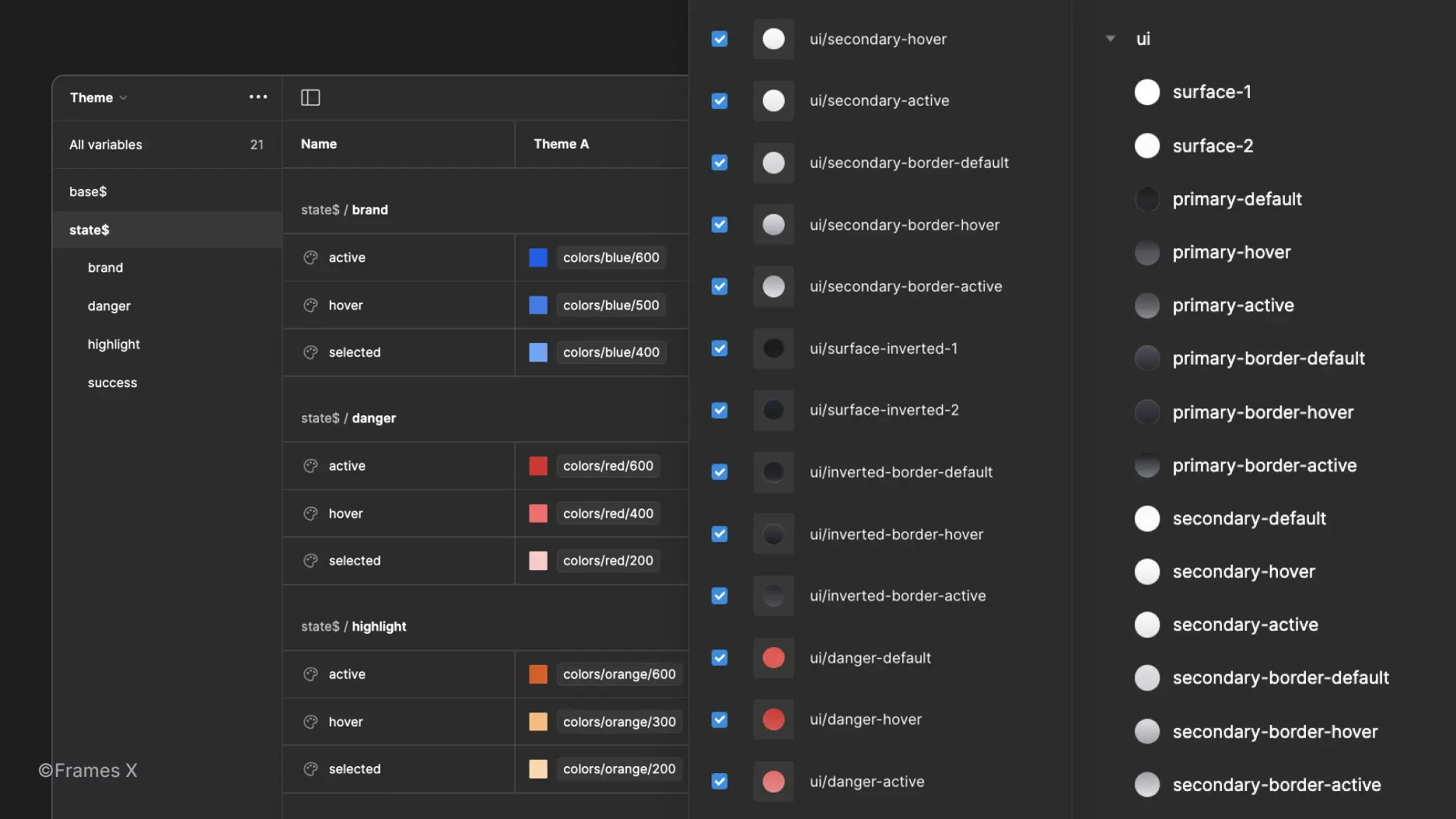
Task: Select the secondary-border-hover style label
Action: pos(1275,732)
